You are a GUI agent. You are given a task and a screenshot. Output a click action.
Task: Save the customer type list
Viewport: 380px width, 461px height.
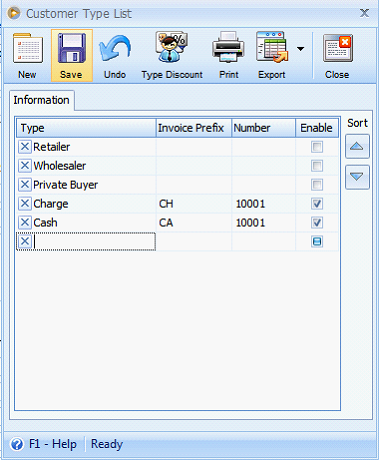(x=71, y=55)
